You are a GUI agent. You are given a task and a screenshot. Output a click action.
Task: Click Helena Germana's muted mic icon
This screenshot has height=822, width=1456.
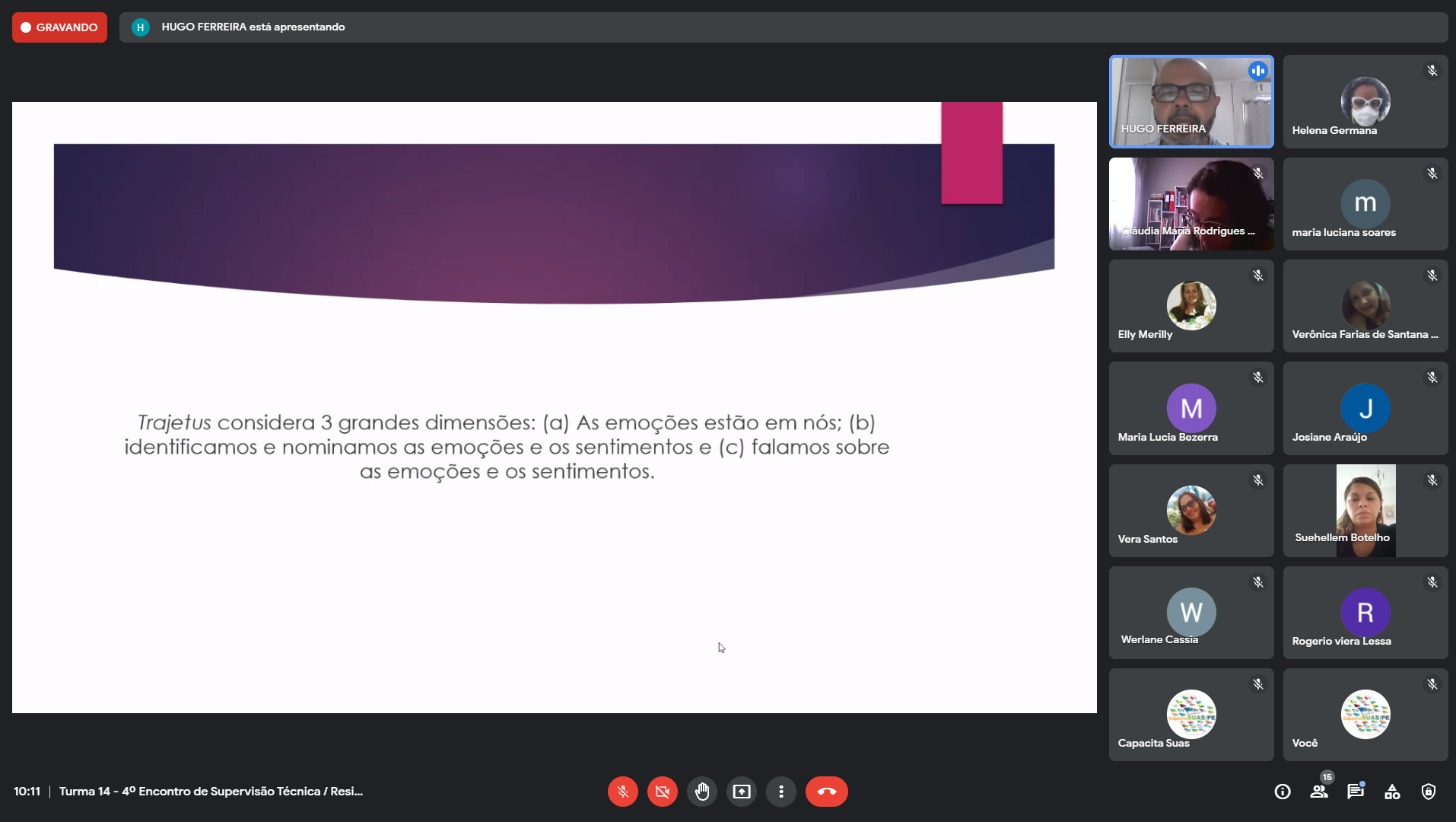pyautogui.click(x=1432, y=71)
